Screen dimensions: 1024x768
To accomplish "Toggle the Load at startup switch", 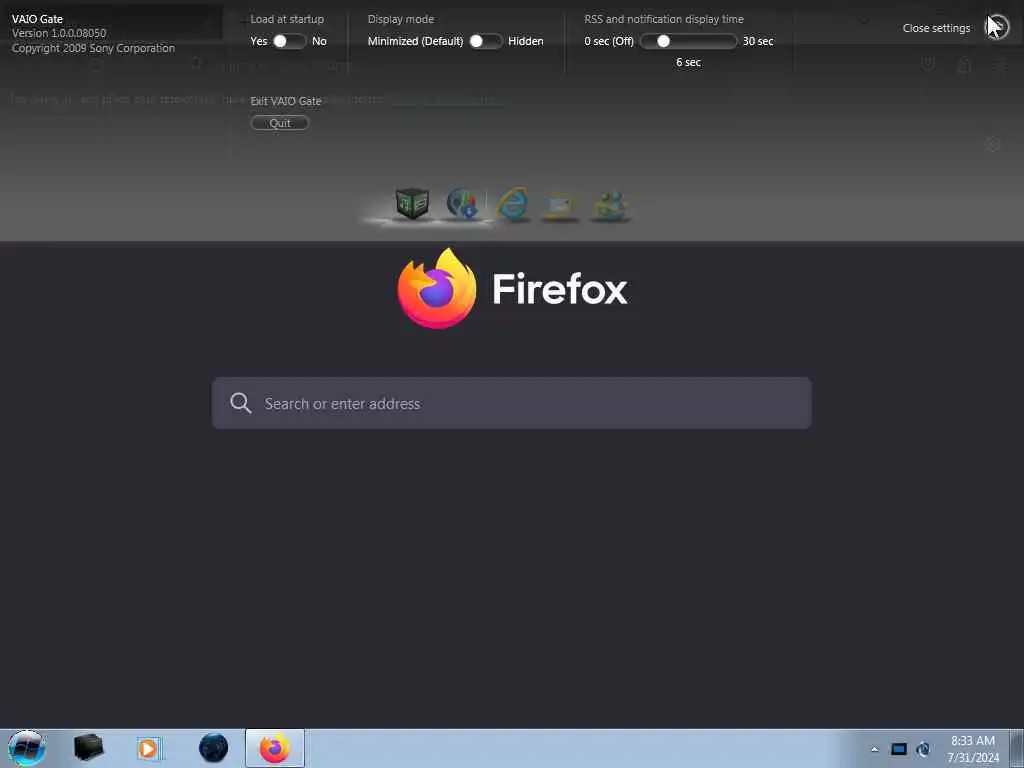I will coord(289,41).
